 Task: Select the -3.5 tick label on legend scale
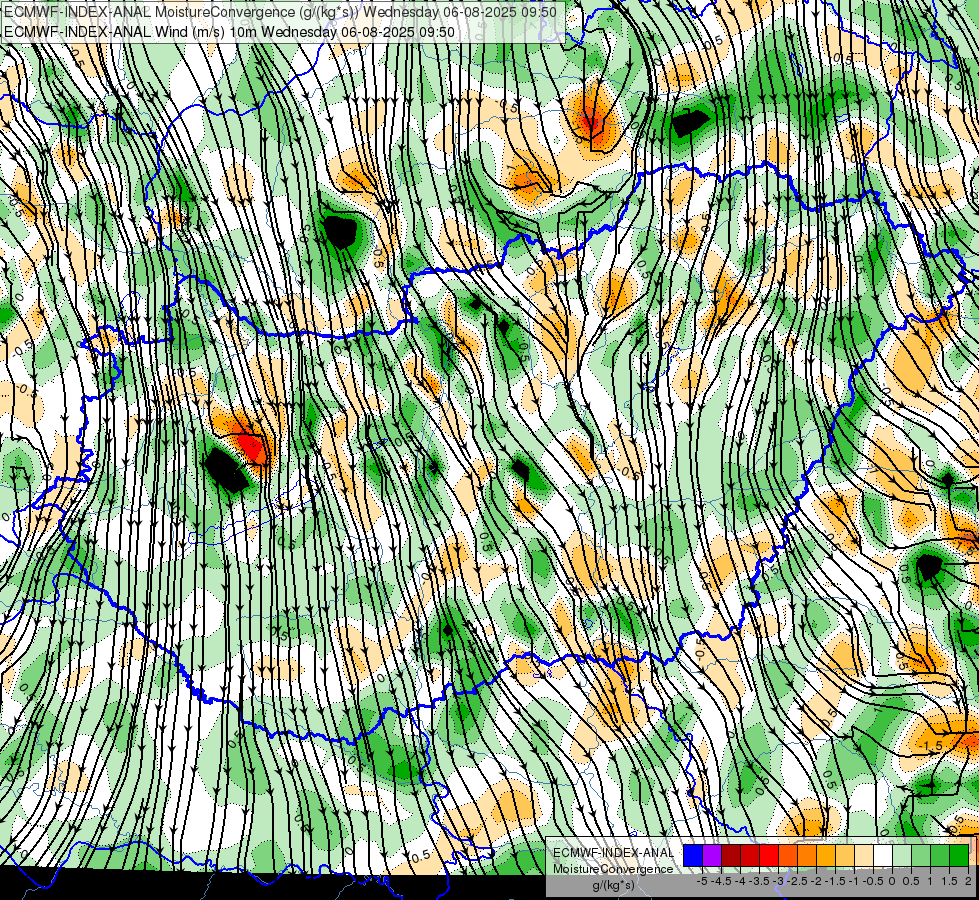(759, 881)
